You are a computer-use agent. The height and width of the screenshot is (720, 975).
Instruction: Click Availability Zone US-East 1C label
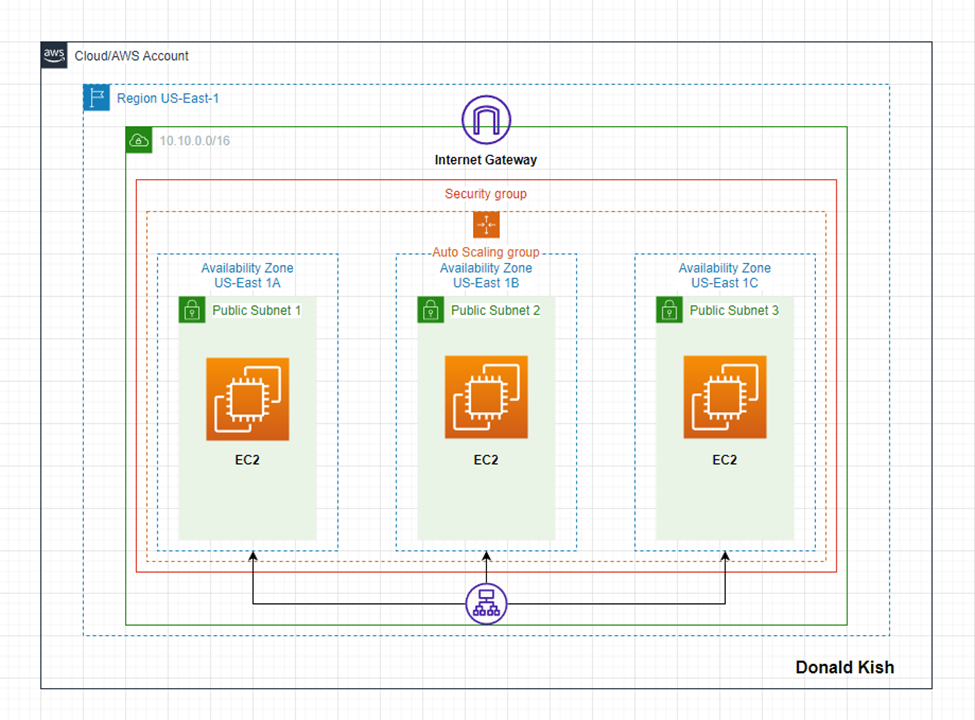725,275
